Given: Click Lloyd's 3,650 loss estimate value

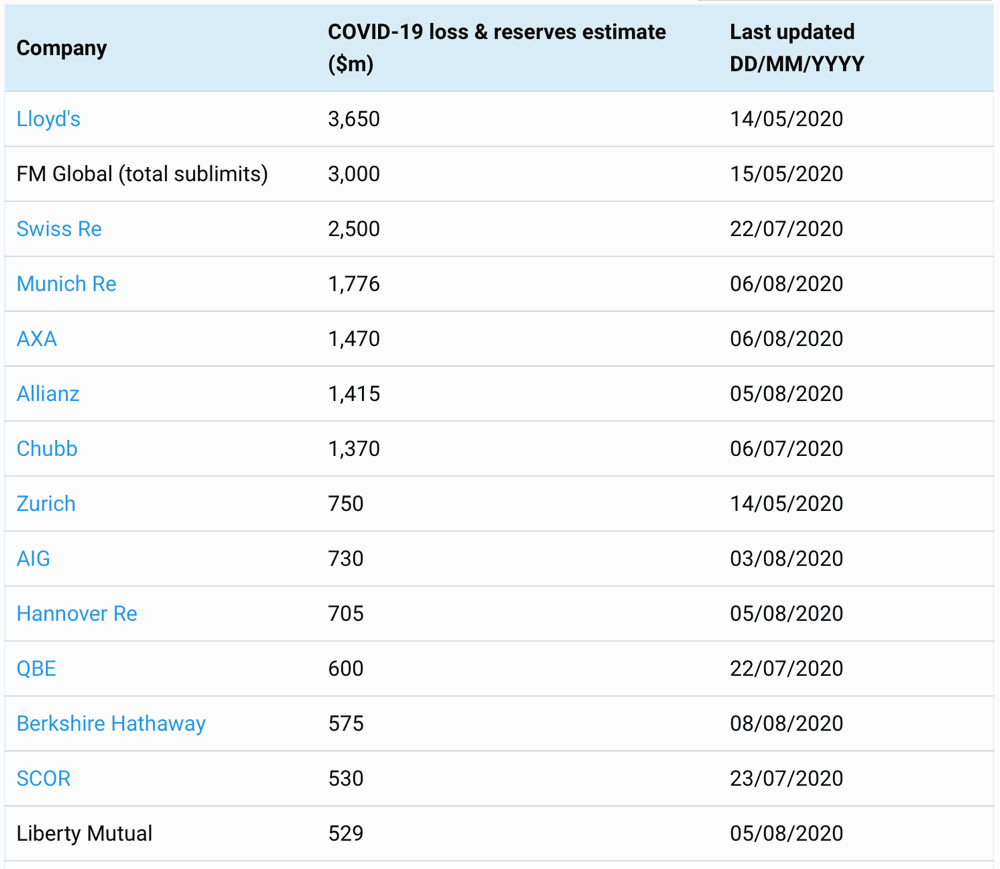Looking at the screenshot, I should [354, 119].
